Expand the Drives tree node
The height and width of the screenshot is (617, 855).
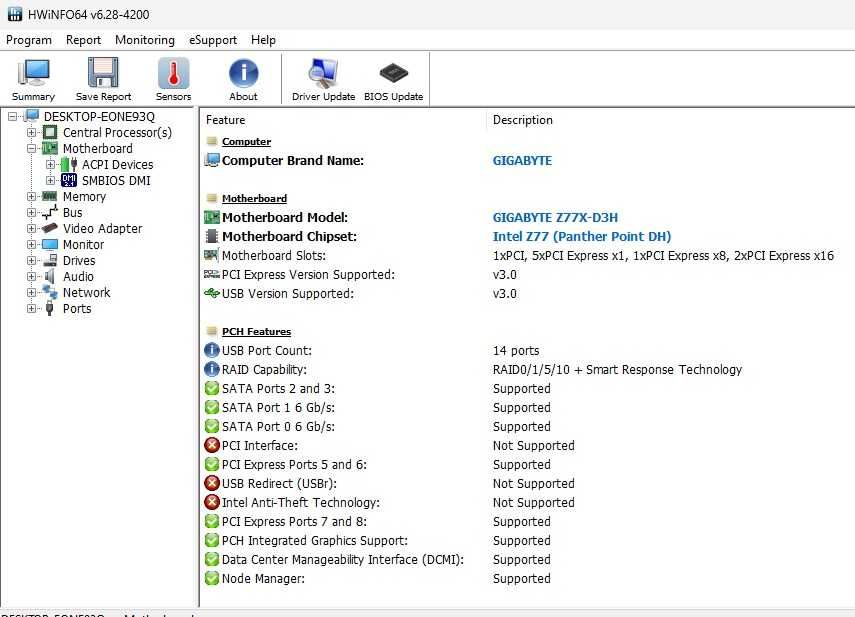[31, 261]
